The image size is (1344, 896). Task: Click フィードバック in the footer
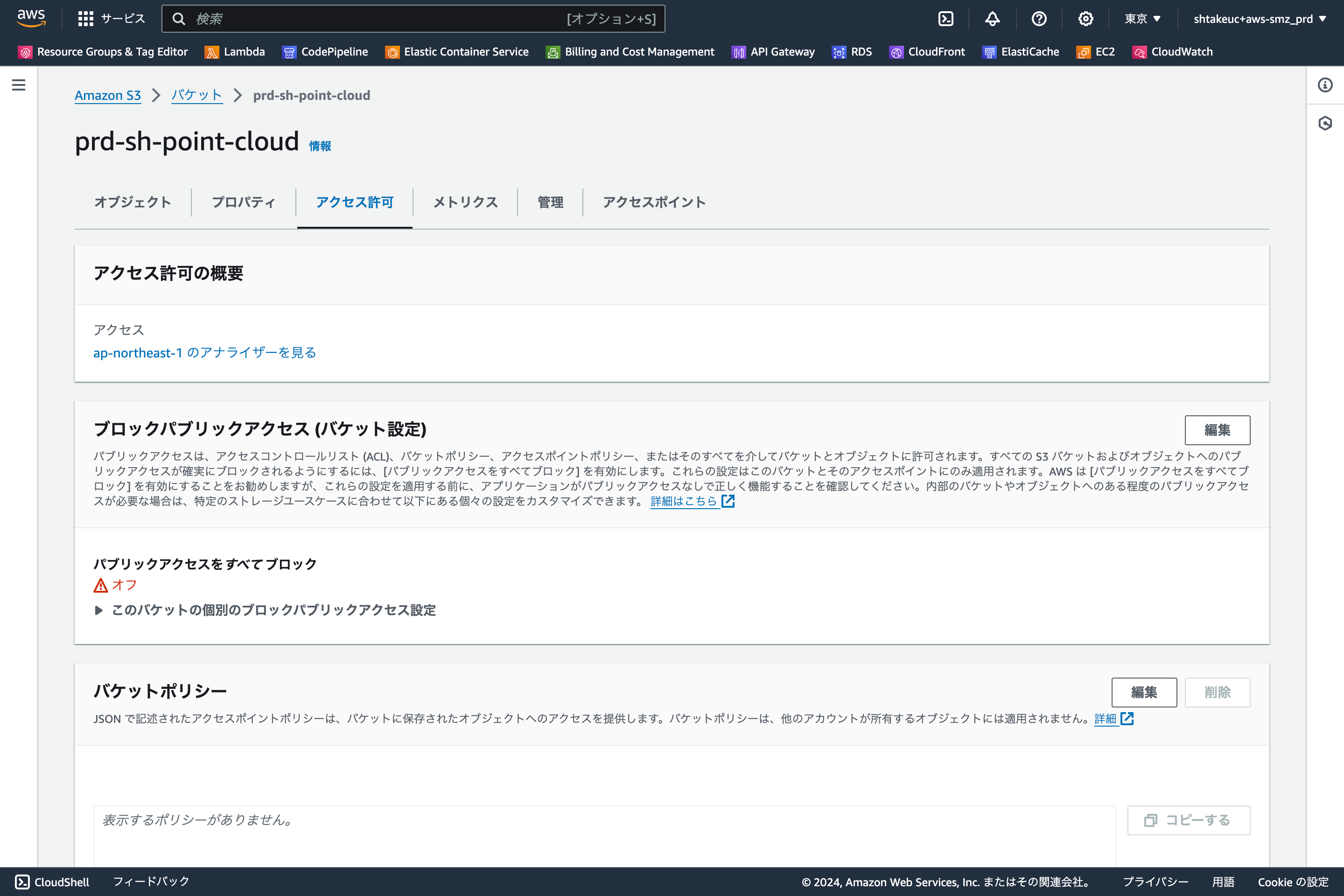point(151,882)
